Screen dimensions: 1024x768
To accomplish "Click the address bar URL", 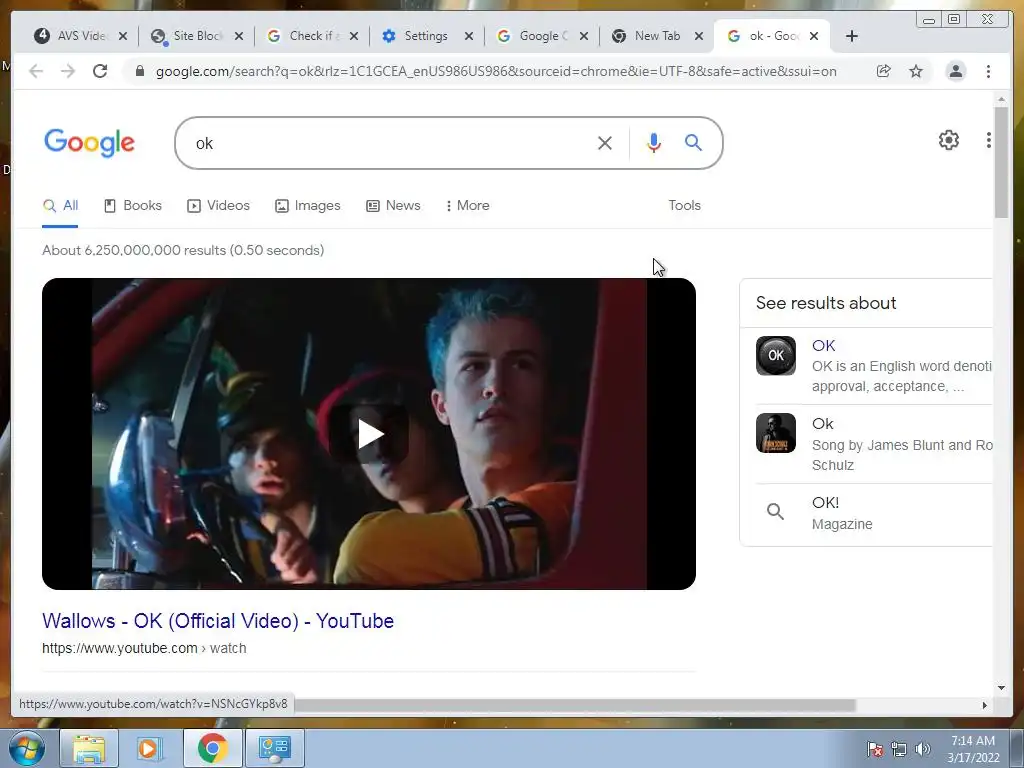I will (496, 71).
